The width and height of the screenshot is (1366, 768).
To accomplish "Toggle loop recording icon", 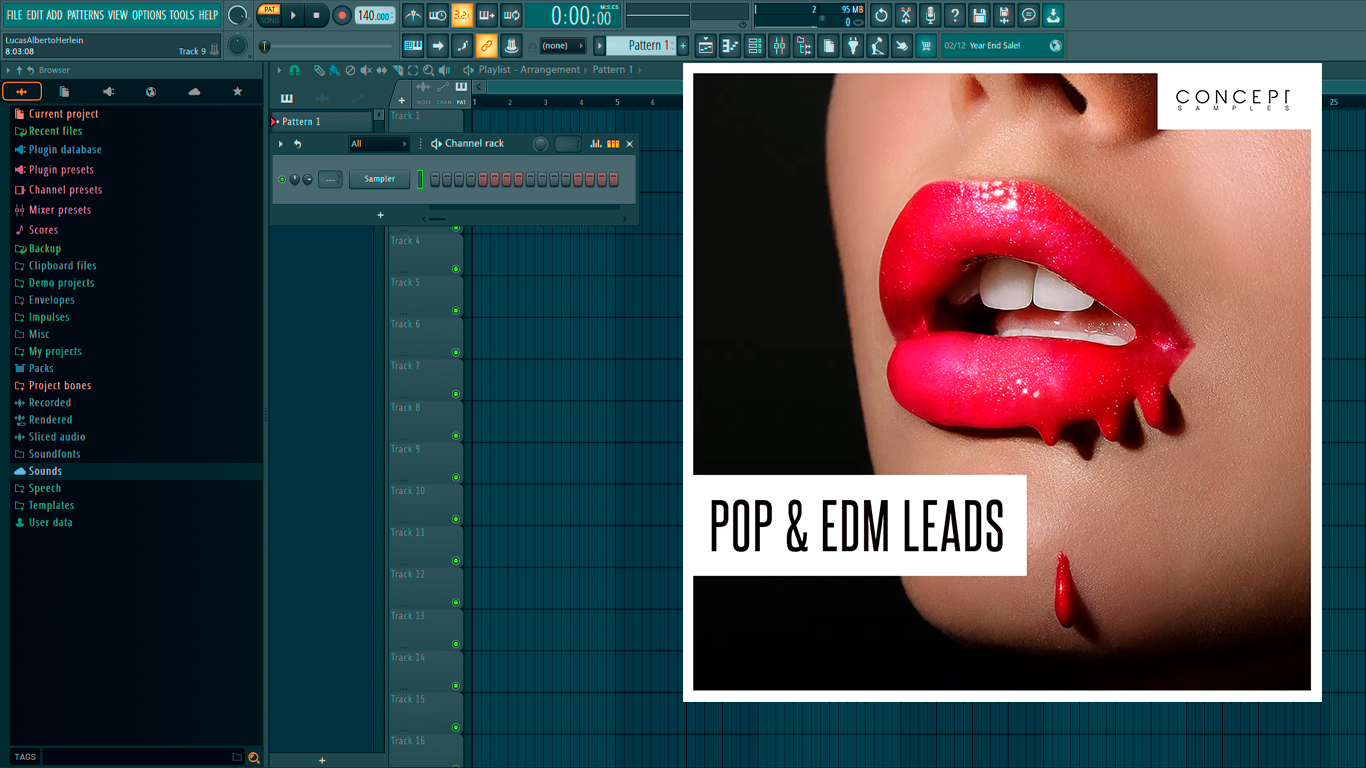I will tap(511, 15).
